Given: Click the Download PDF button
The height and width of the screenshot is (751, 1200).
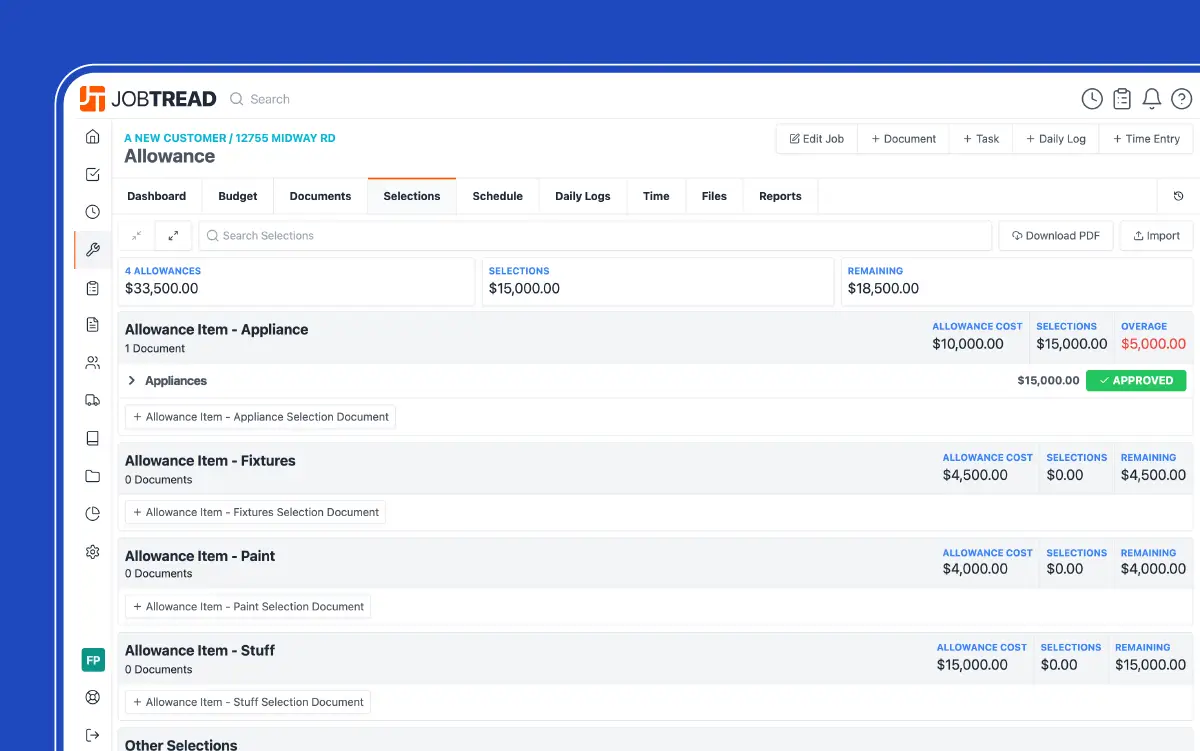Looking at the screenshot, I should tap(1056, 235).
